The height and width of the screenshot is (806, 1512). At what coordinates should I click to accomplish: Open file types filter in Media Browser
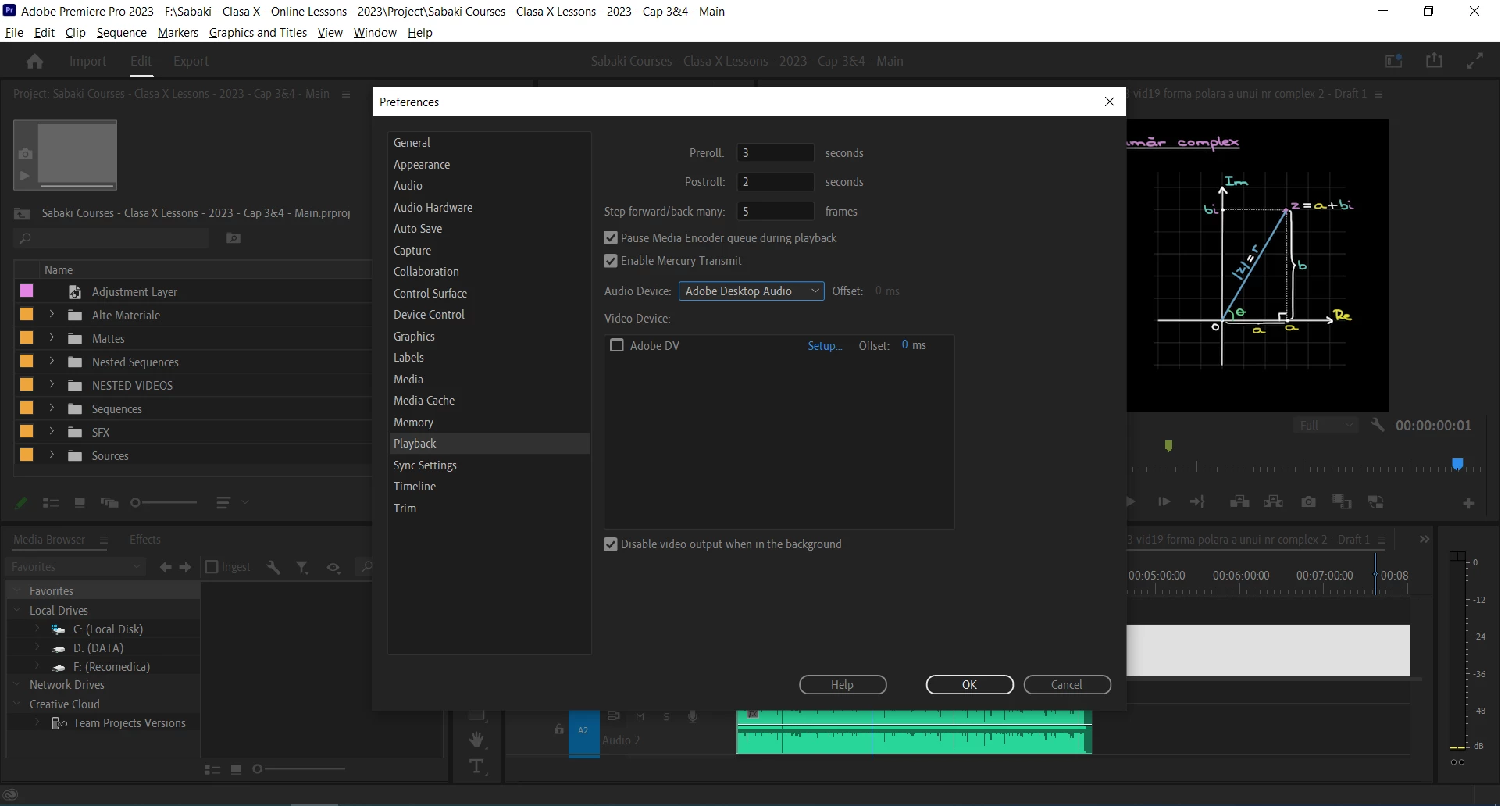[302, 567]
